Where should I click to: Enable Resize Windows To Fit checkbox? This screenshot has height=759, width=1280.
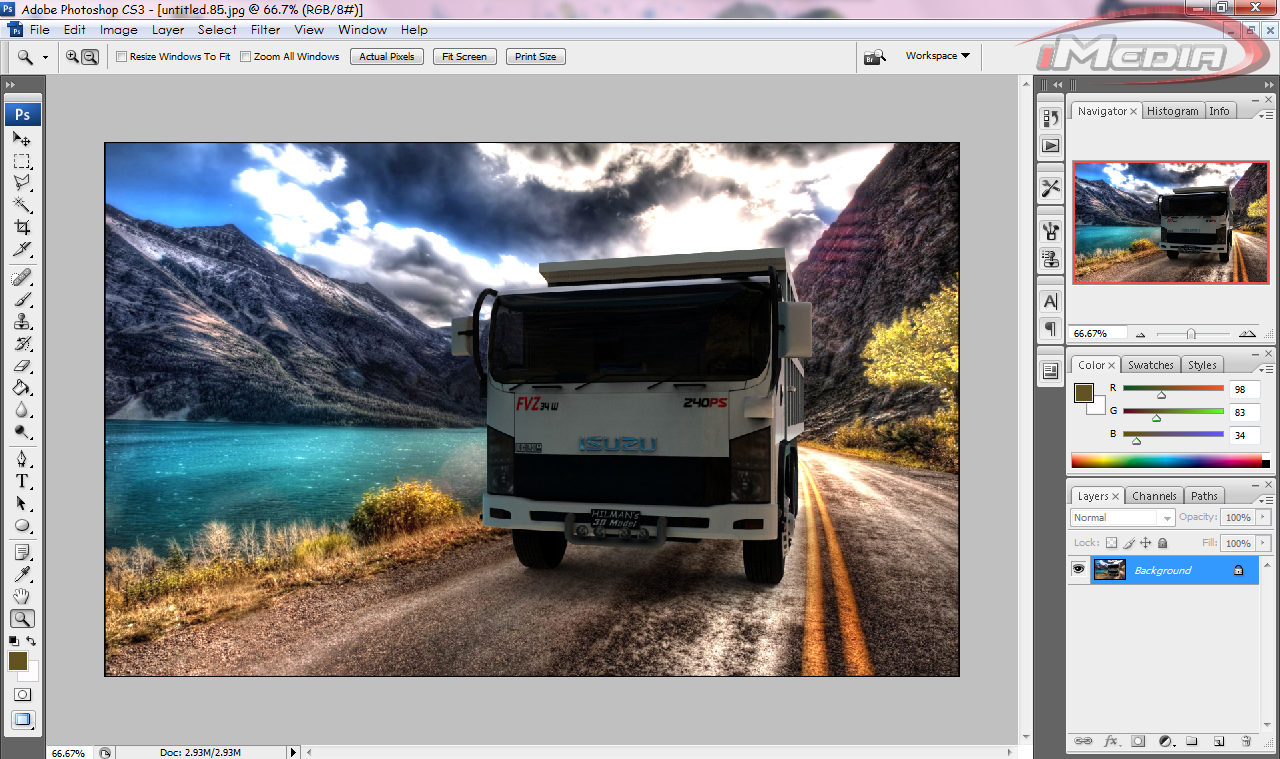[x=122, y=57]
